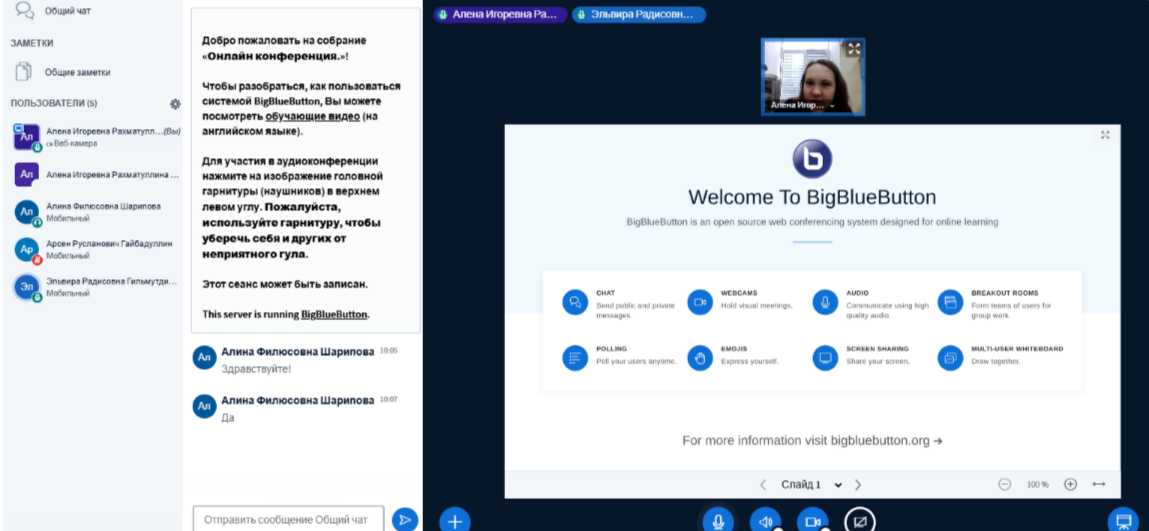The height and width of the screenshot is (531, 1149).
Task: Click the fit to width button
Action: tap(1099, 484)
